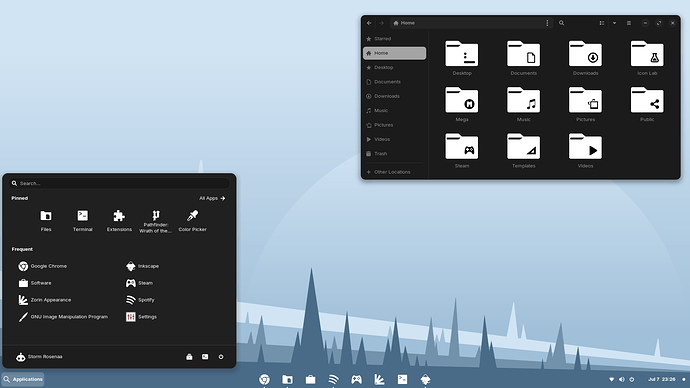Click the Terminal icon in the taskbar

point(402,379)
